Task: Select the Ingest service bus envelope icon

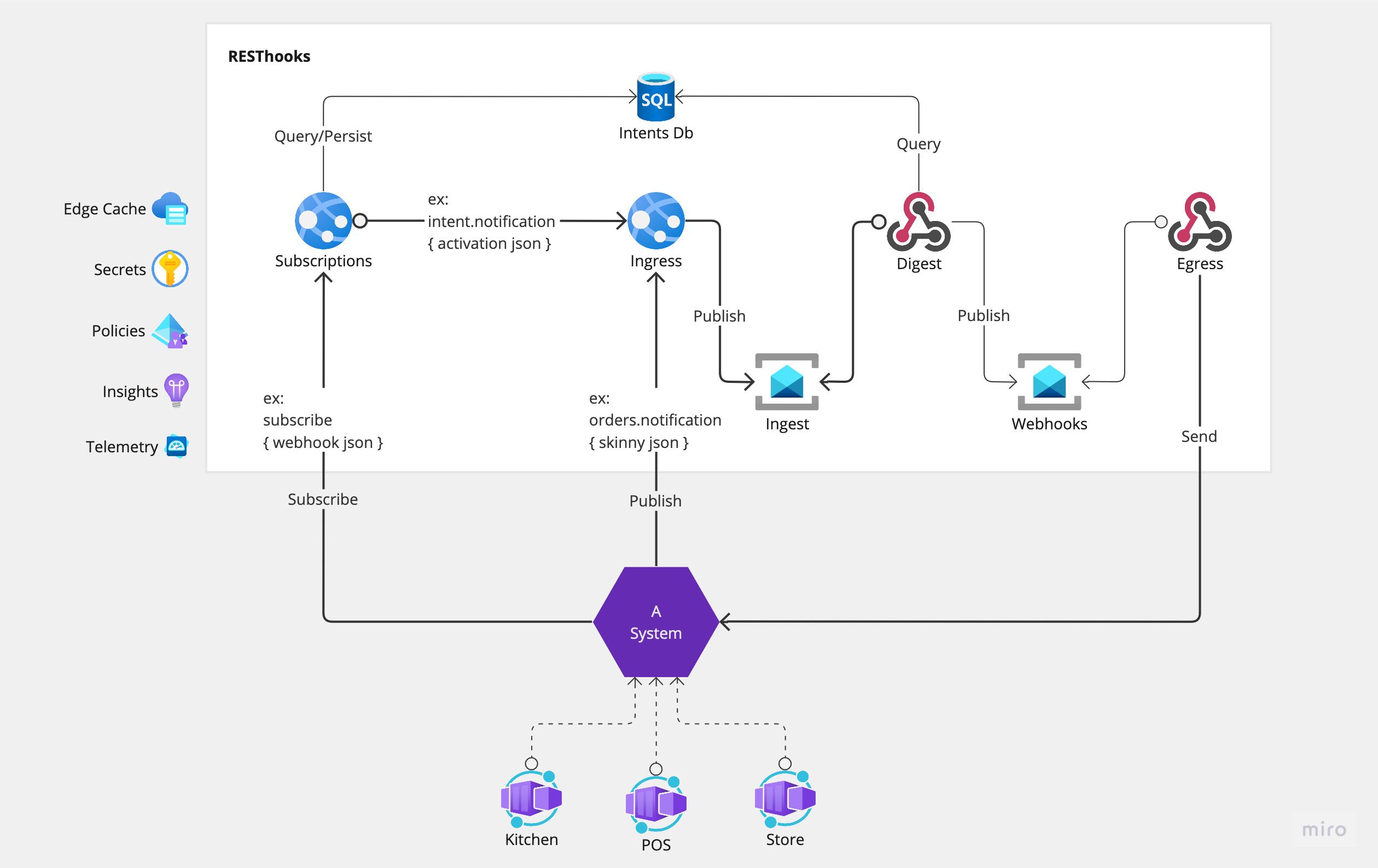Action: pyautogui.click(x=787, y=382)
